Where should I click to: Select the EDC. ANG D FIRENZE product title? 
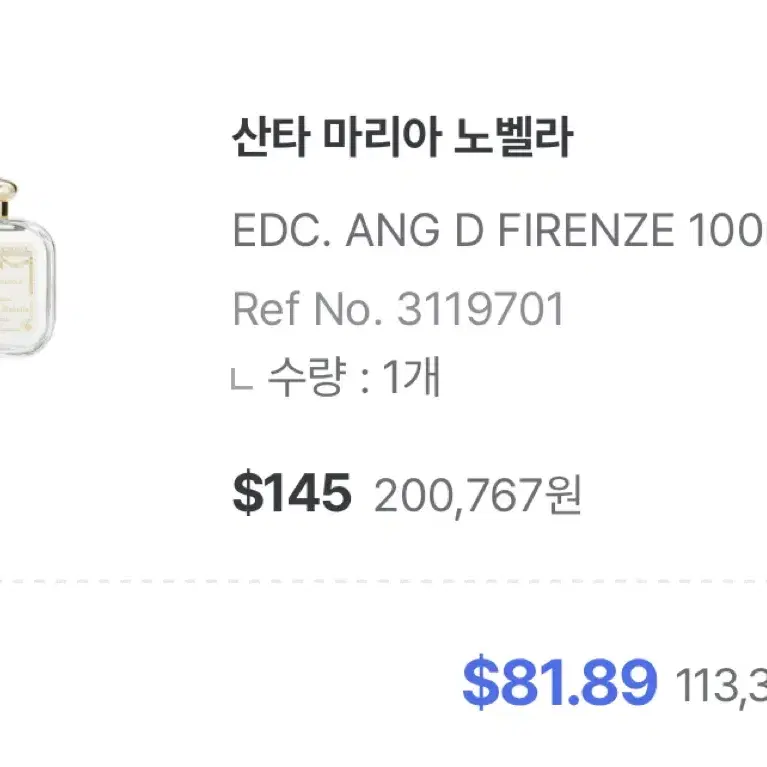499,230
